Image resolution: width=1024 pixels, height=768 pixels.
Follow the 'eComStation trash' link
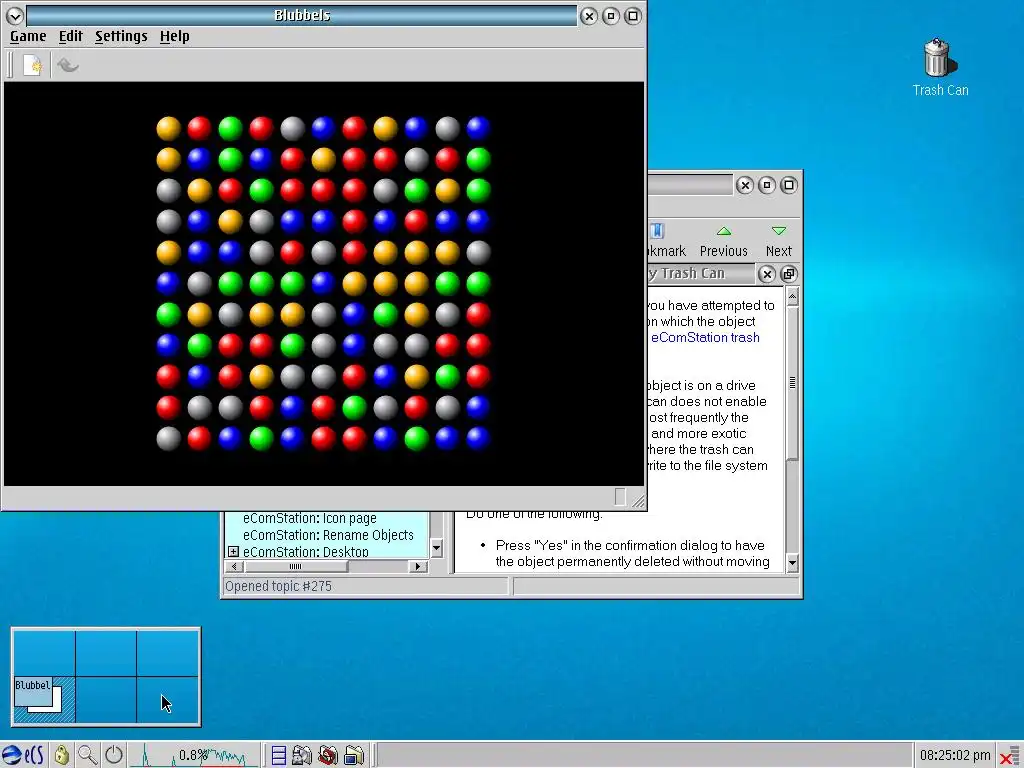coord(705,338)
